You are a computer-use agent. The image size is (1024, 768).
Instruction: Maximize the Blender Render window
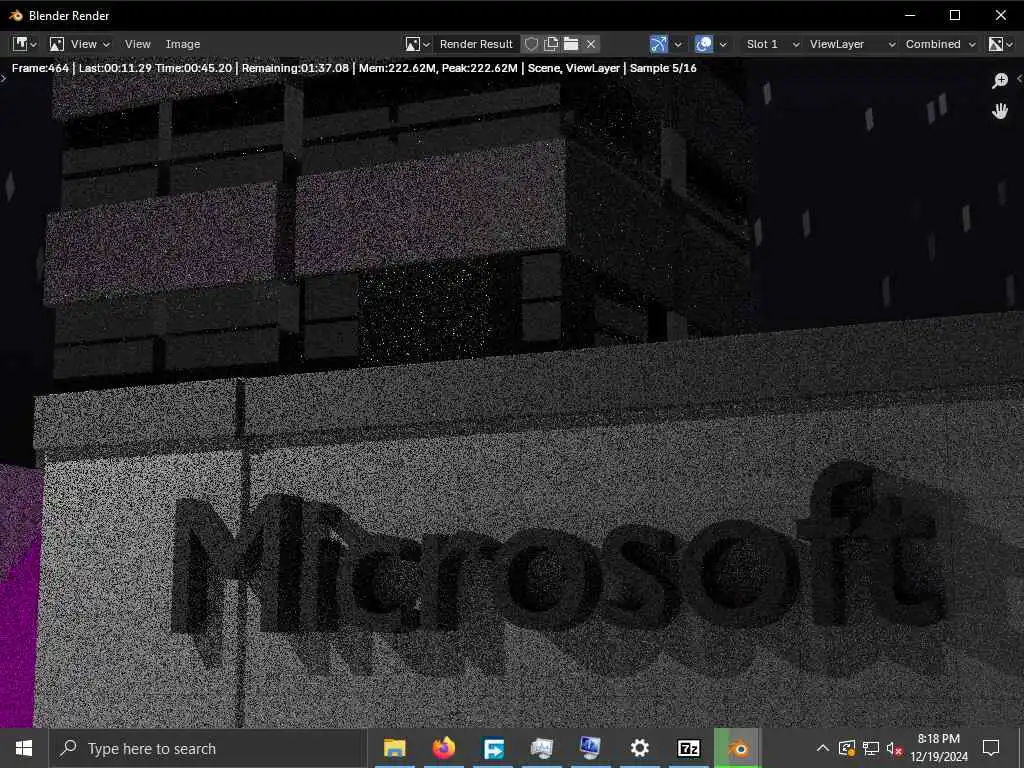point(955,15)
